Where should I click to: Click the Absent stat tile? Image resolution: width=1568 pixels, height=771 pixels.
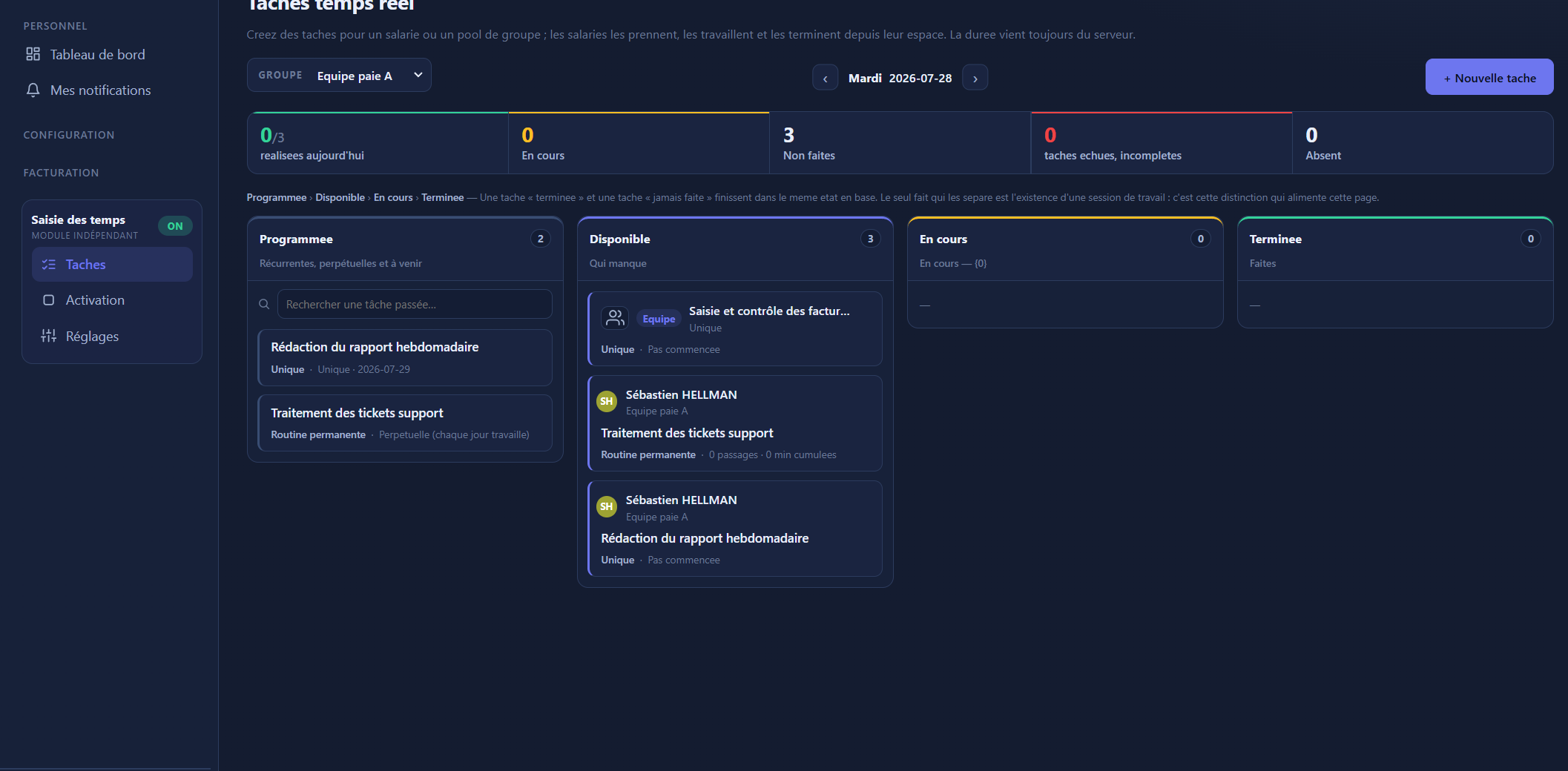pos(1423,143)
